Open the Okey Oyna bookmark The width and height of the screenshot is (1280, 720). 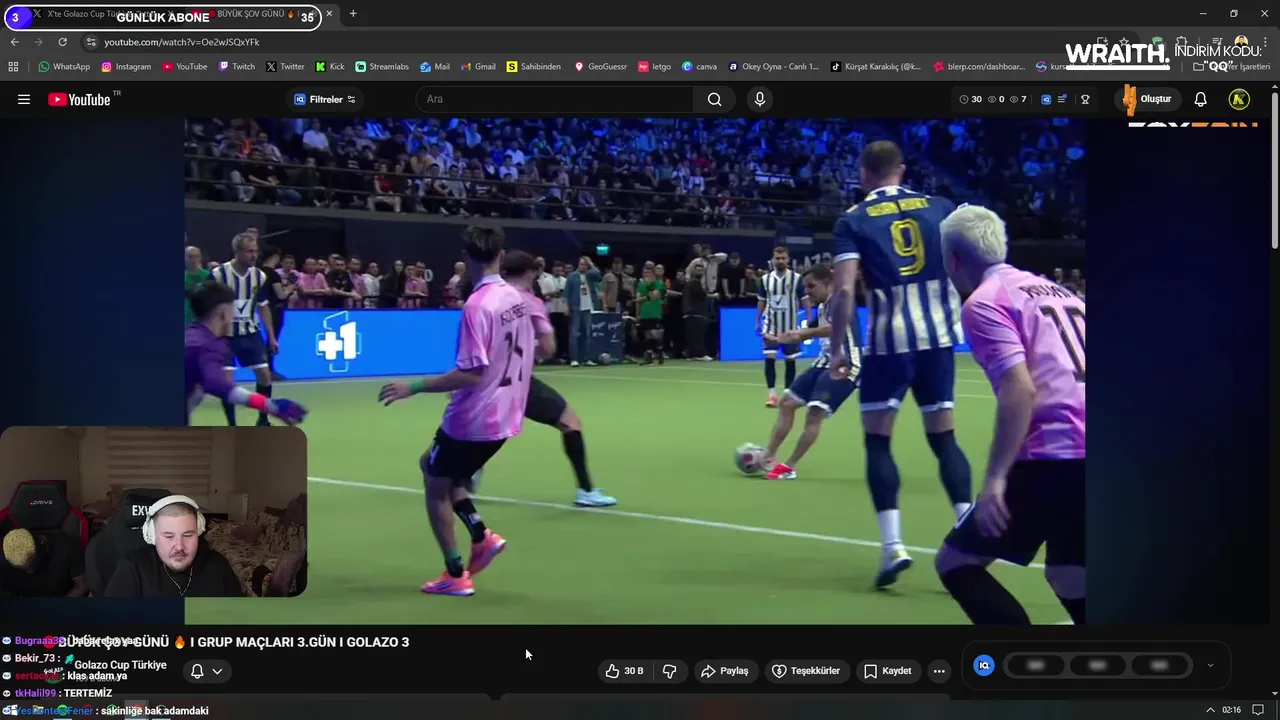[774, 67]
